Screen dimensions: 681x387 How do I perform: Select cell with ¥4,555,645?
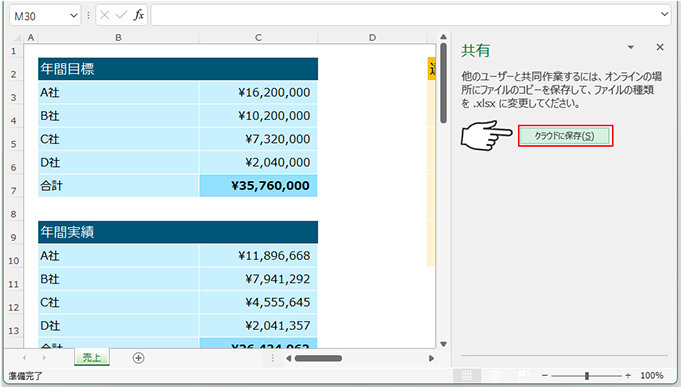tap(258, 302)
